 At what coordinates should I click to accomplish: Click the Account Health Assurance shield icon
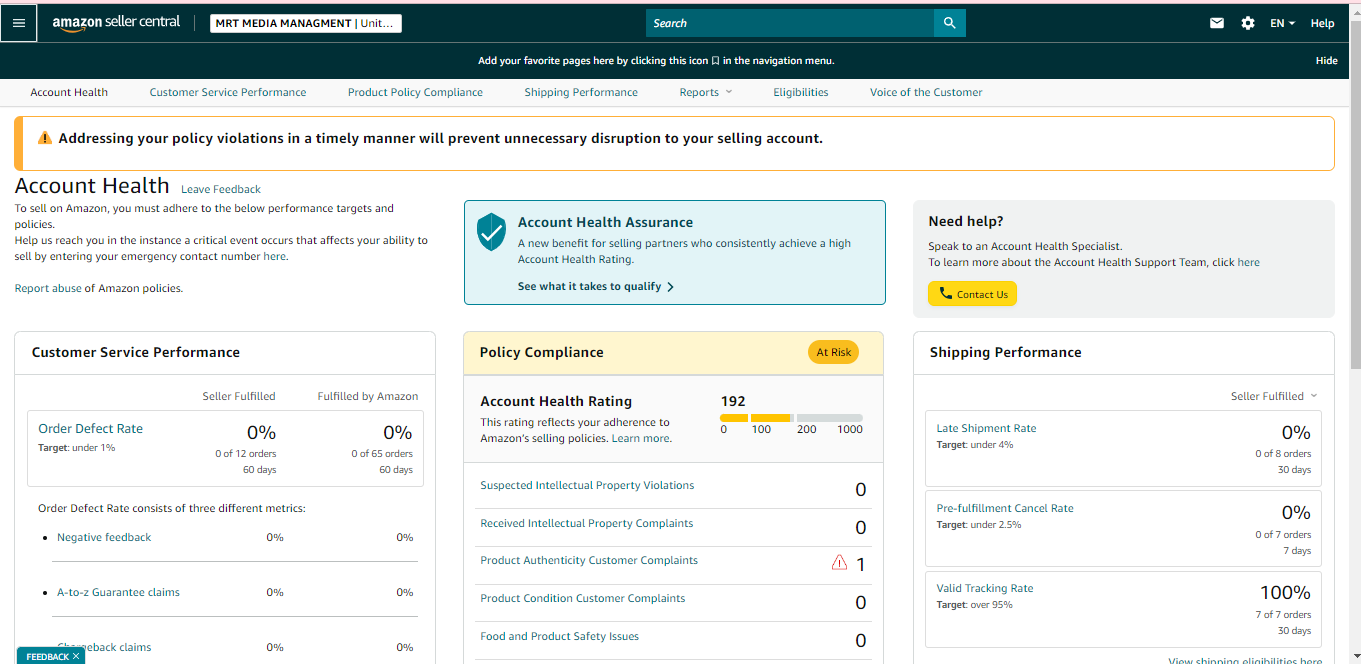[x=491, y=231]
